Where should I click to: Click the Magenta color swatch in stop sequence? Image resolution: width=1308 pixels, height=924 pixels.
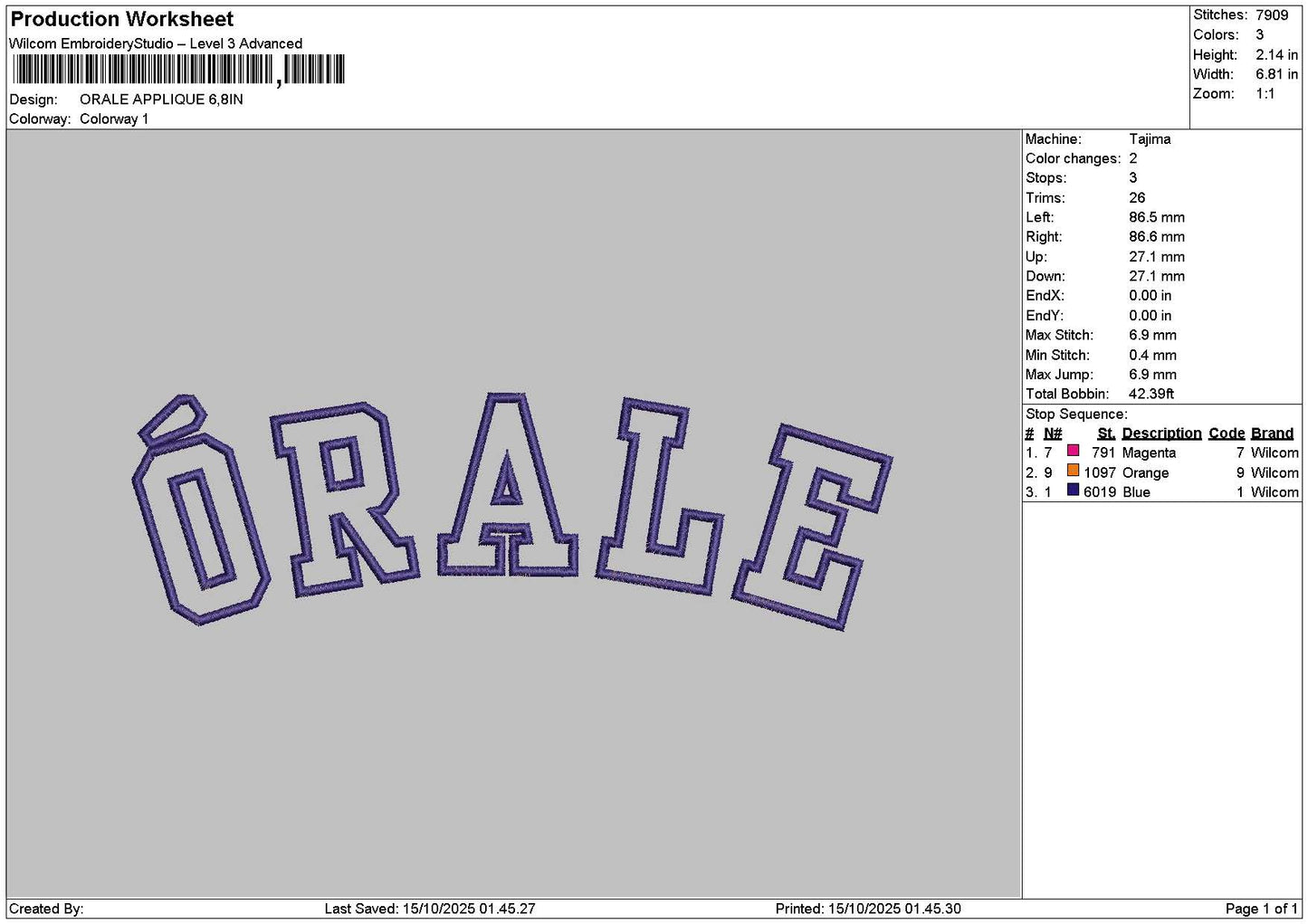1073,451
